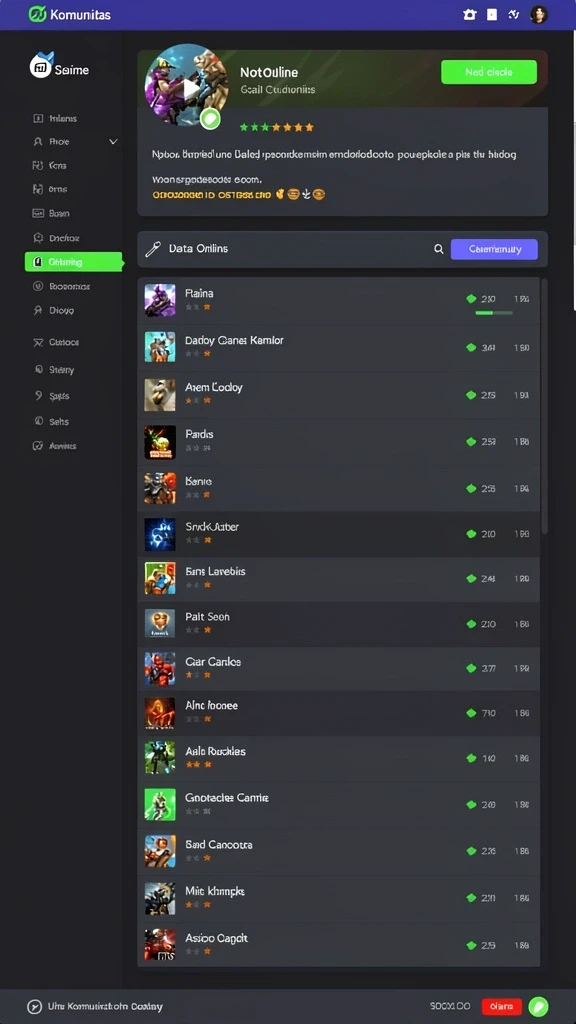Viewport: 576px width, 1024px height.
Task: Click the Bed Cancotra title text
Action: click(x=219, y=844)
